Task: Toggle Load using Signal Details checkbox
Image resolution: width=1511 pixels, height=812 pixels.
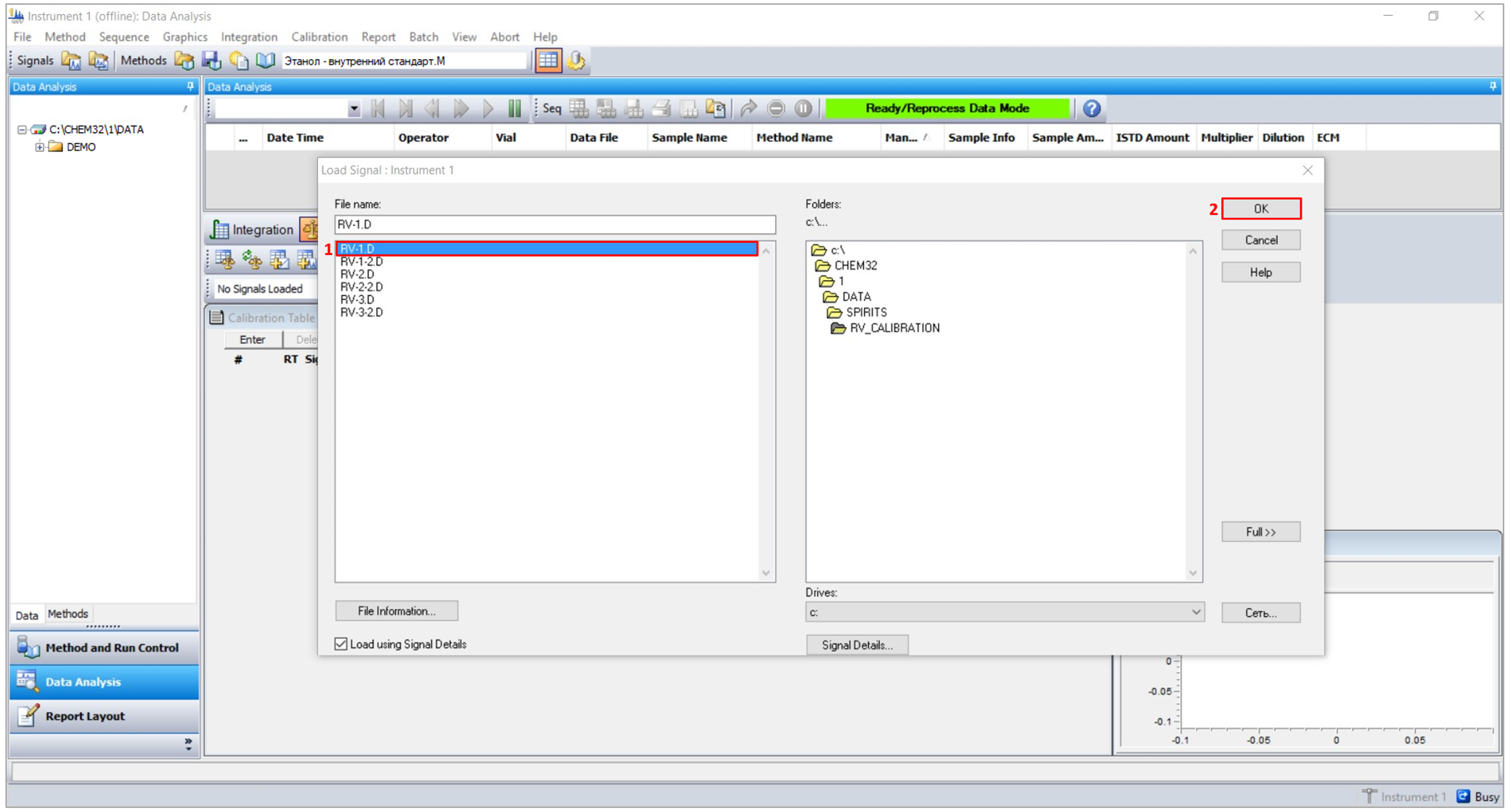Action: coord(341,644)
